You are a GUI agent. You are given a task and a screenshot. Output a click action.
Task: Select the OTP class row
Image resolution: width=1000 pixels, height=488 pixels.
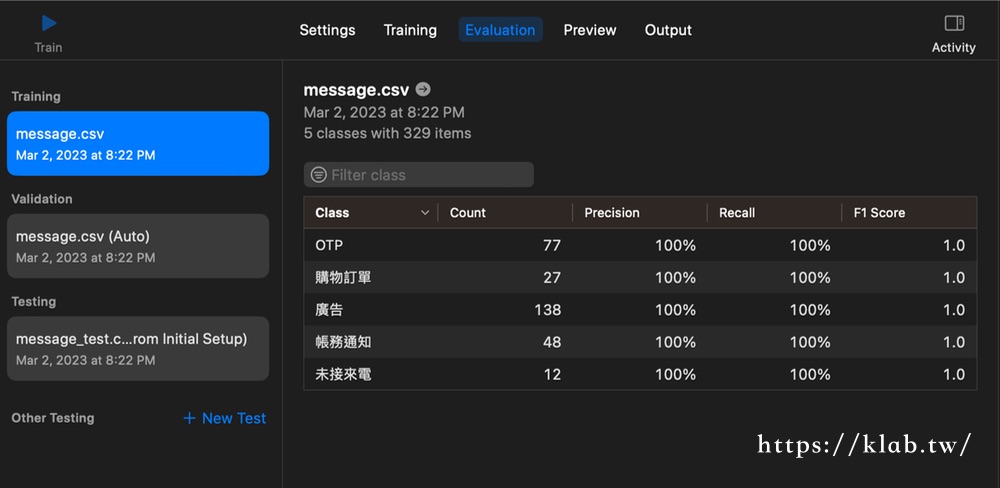pos(640,245)
